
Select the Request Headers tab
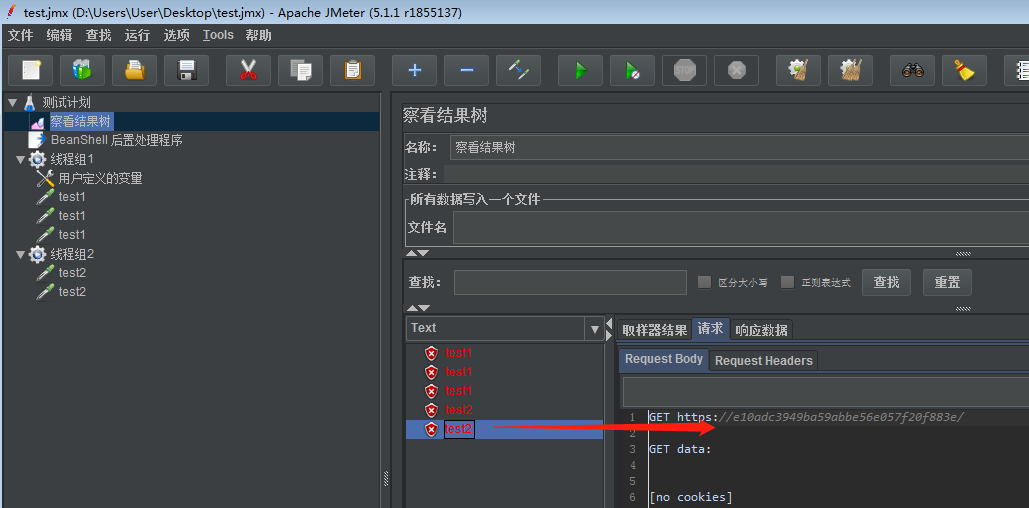point(764,360)
